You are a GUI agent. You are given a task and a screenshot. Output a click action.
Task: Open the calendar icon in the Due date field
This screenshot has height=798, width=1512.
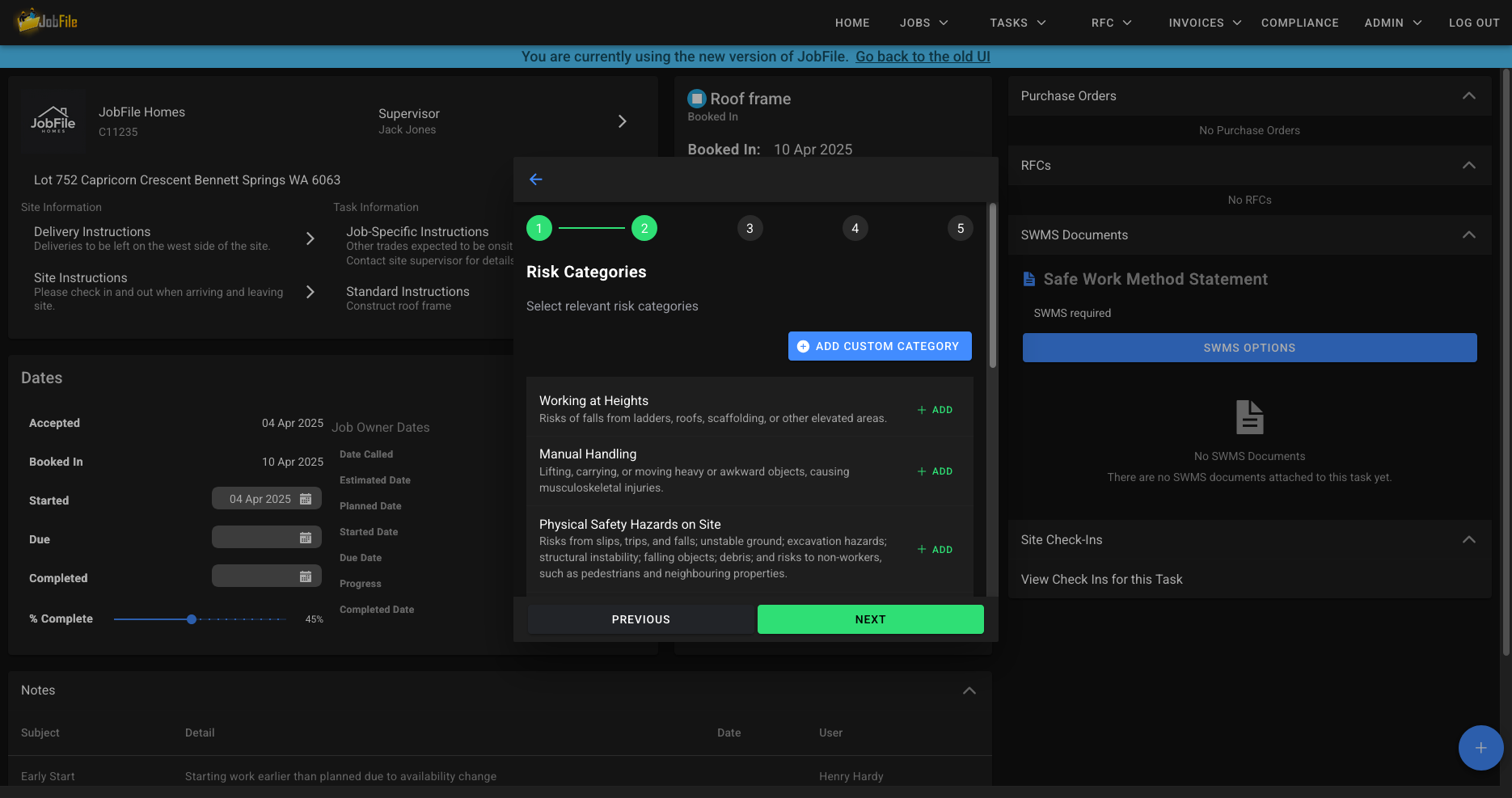point(306,538)
